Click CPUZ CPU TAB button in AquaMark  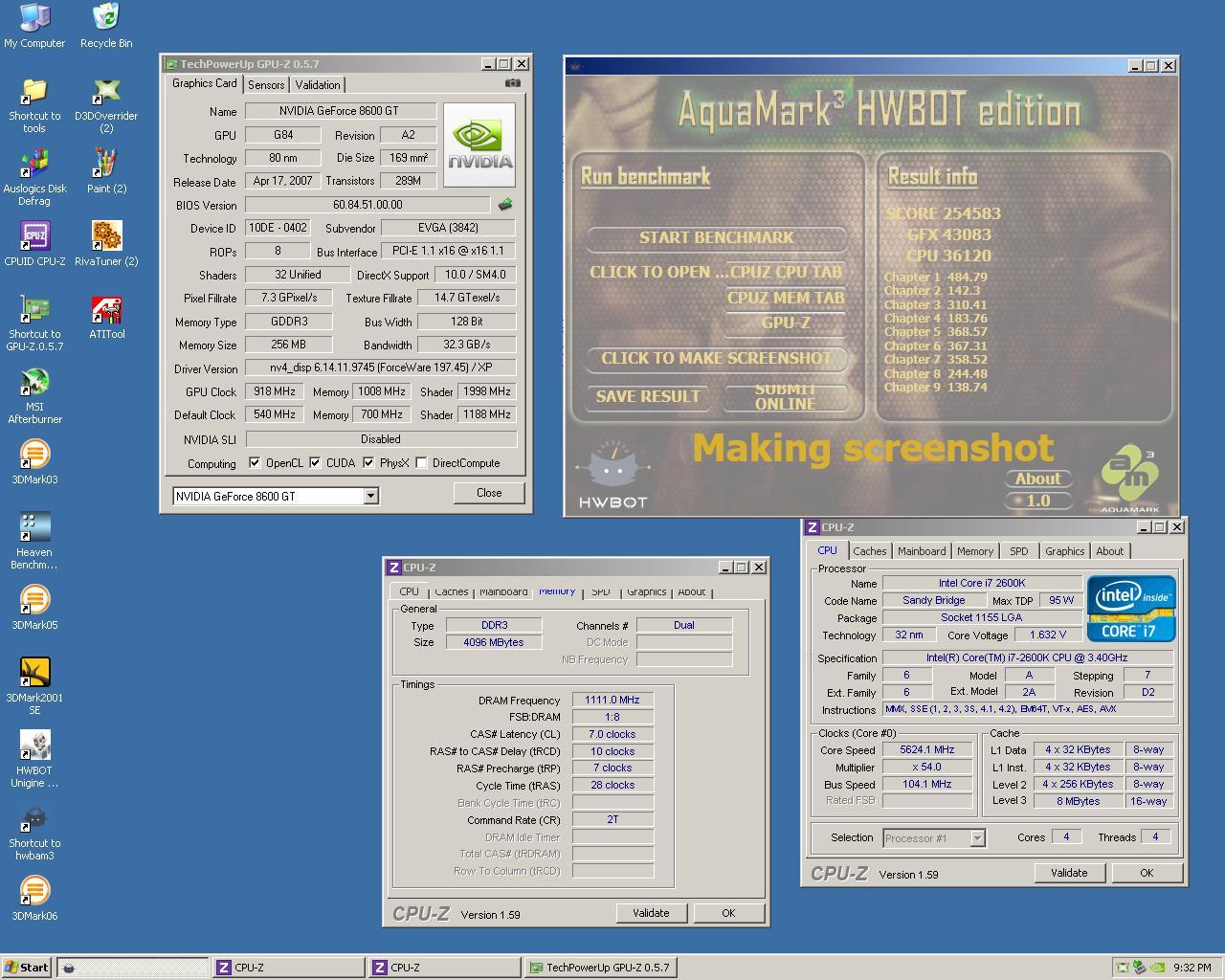click(x=786, y=272)
